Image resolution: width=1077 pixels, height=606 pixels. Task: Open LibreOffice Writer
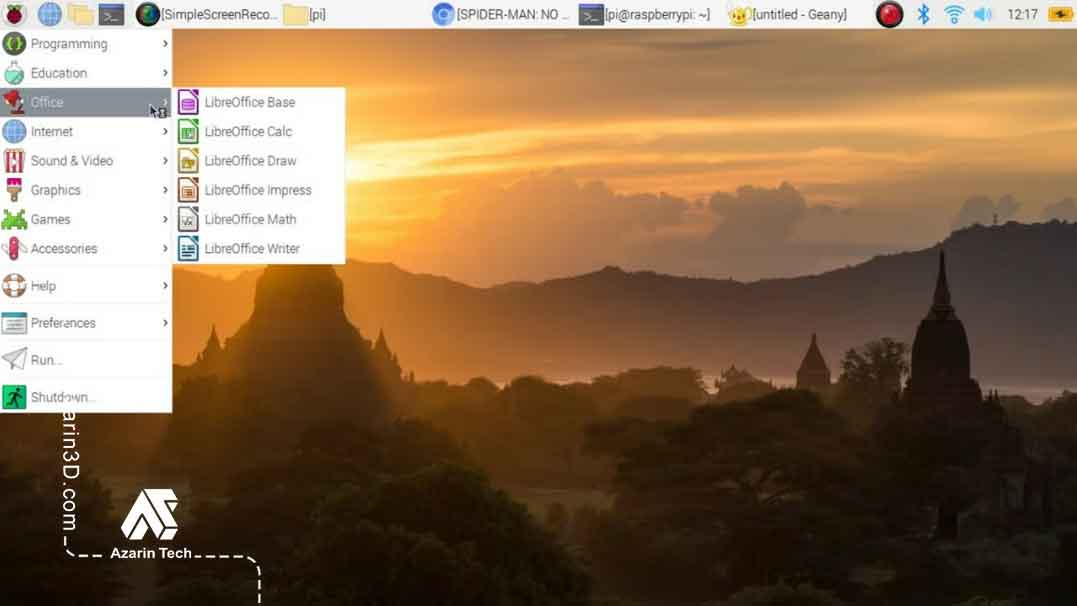pyautogui.click(x=251, y=248)
